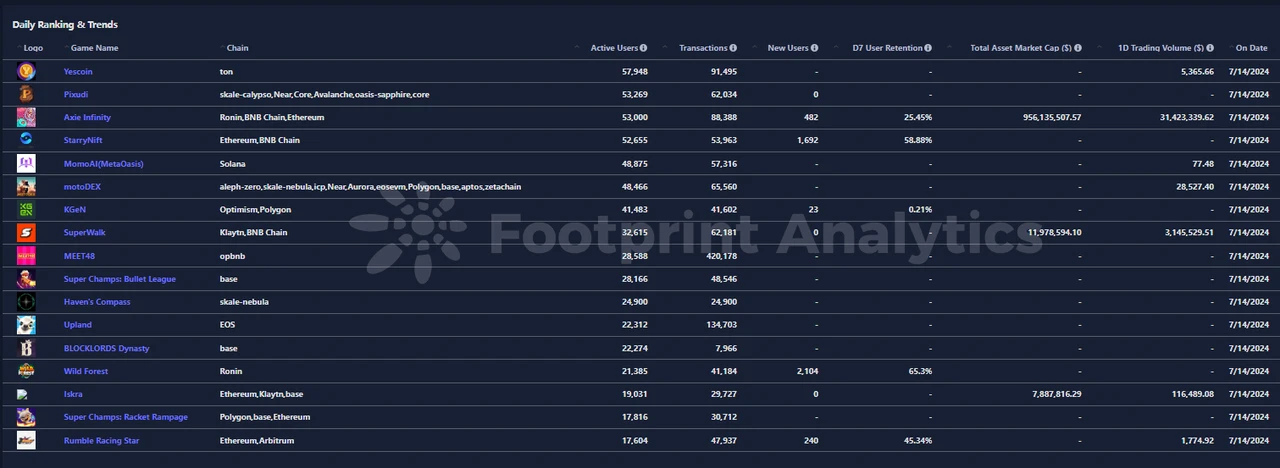Image resolution: width=1280 pixels, height=468 pixels.
Task: Visit the Upland game link
Action: click(78, 325)
